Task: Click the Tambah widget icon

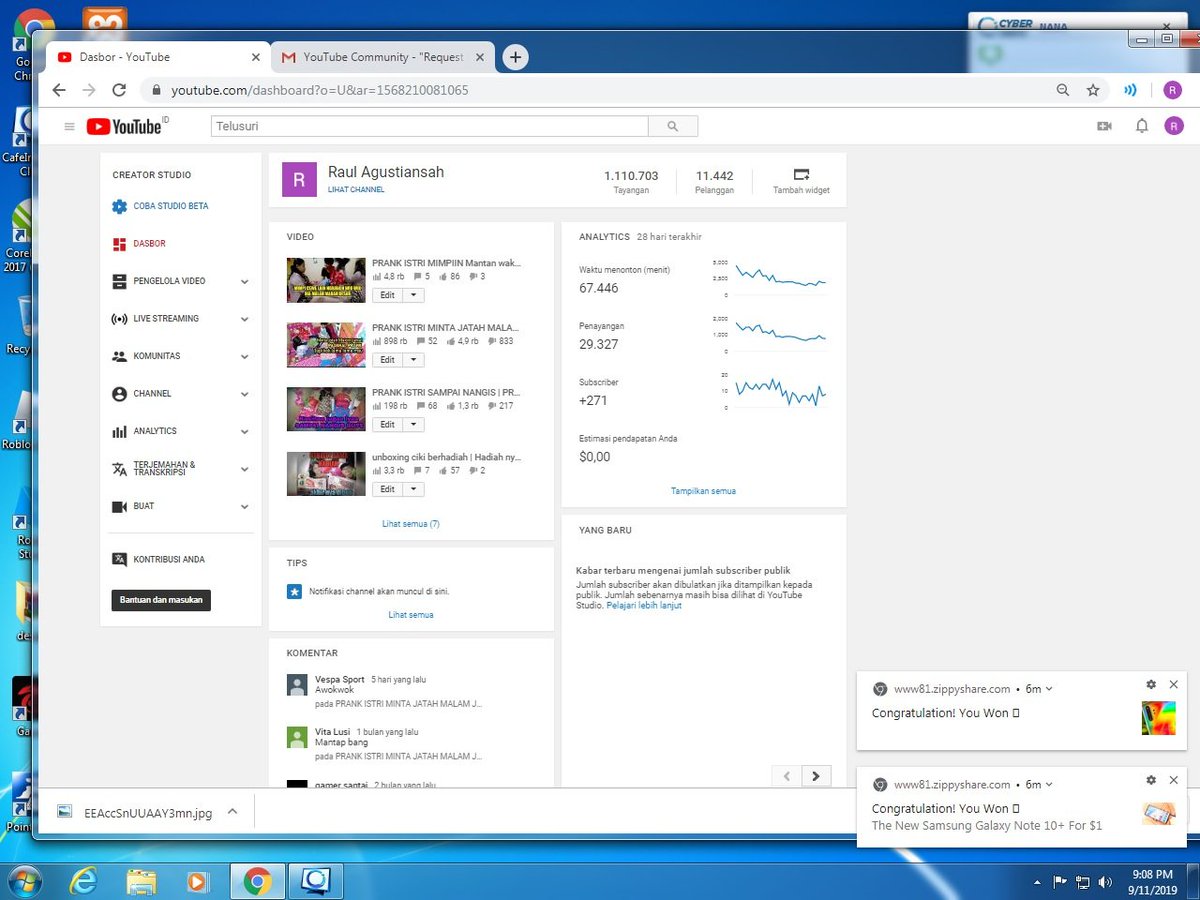Action: pyautogui.click(x=801, y=174)
